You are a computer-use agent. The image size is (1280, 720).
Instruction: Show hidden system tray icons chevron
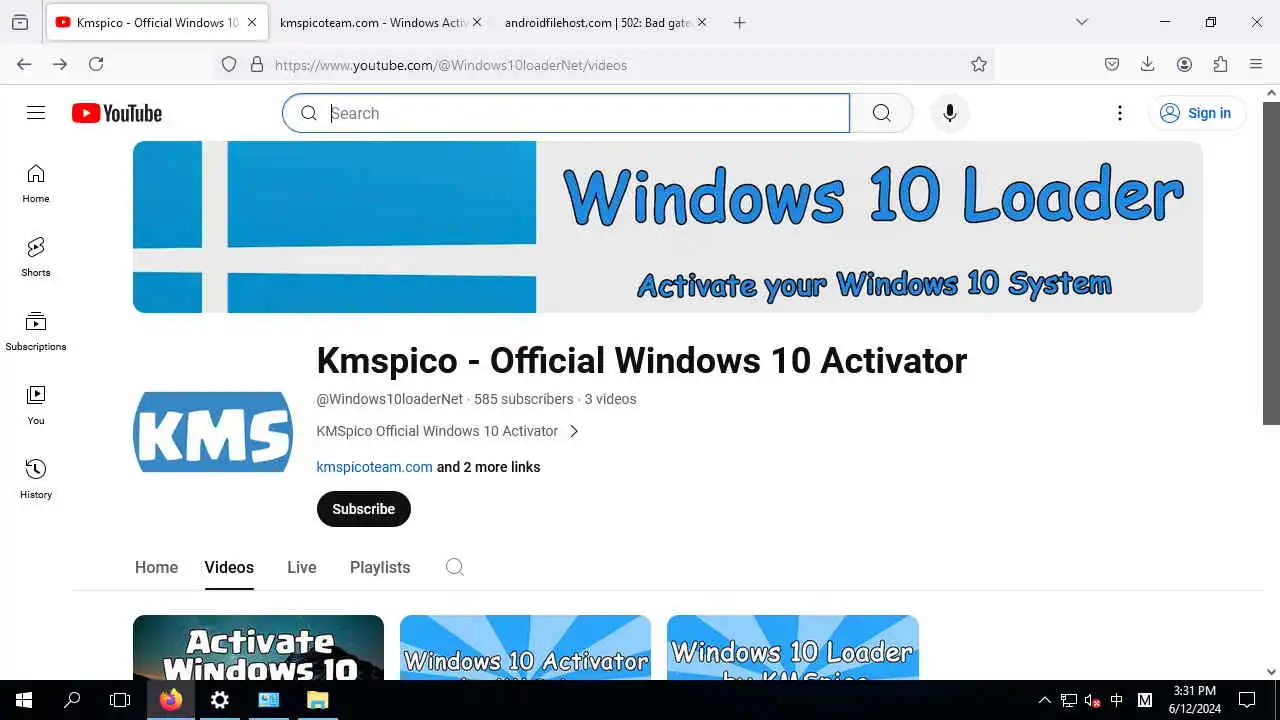(1045, 700)
